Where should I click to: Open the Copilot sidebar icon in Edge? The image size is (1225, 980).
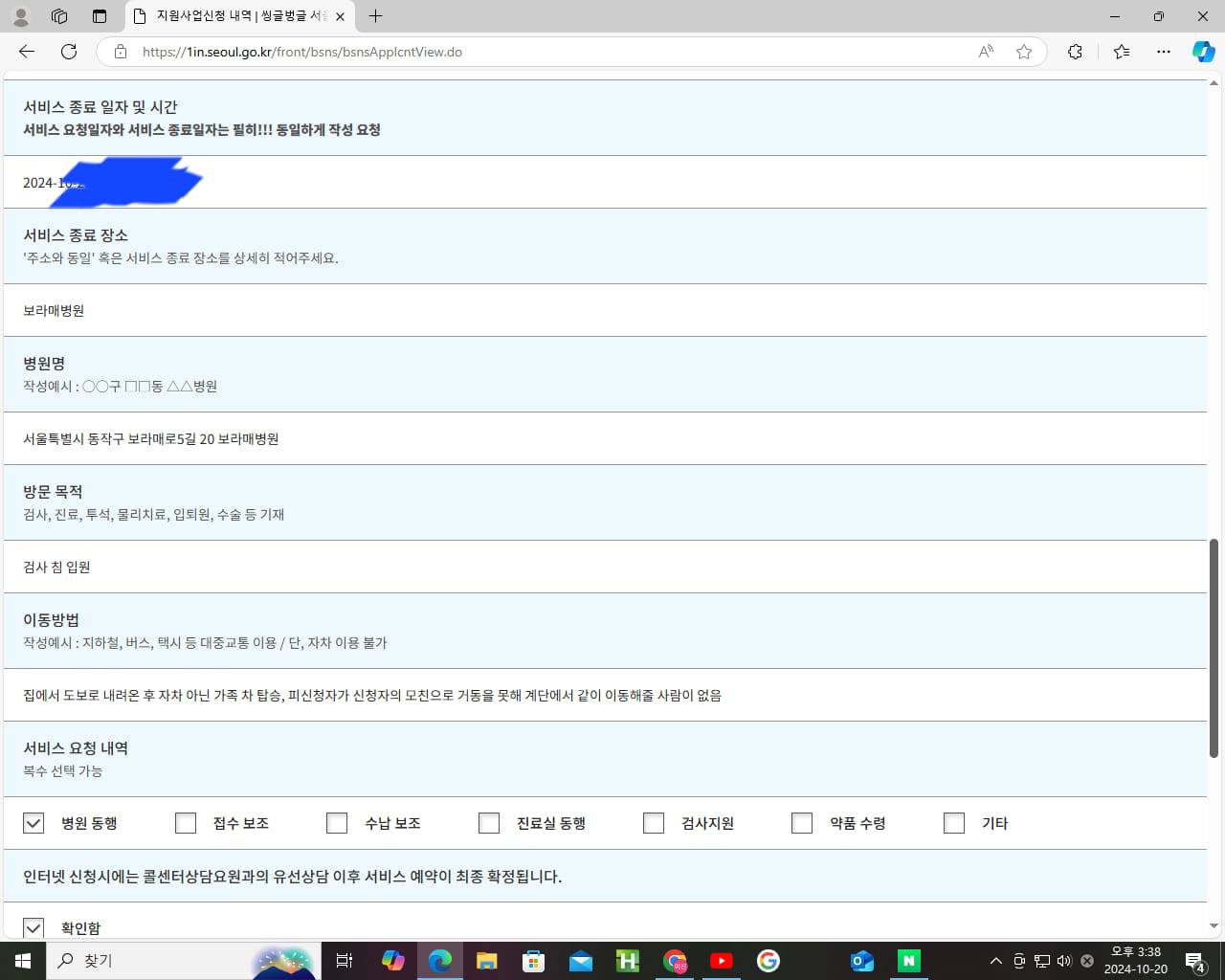pyautogui.click(x=1203, y=52)
